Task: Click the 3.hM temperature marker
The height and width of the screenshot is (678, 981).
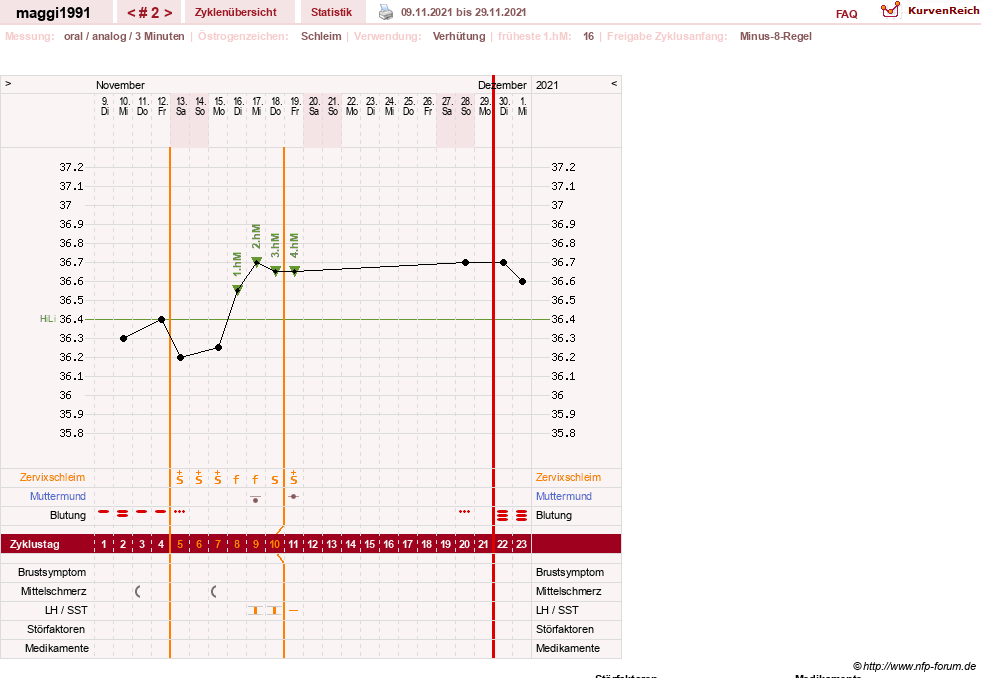Action: pos(275,270)
